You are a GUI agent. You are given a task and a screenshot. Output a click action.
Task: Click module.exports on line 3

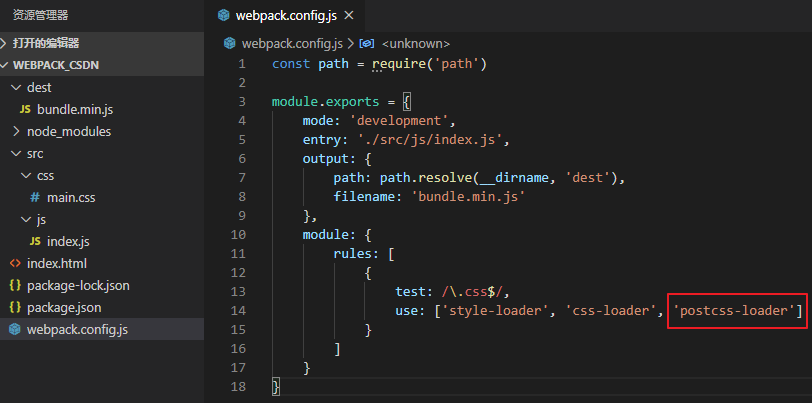coord(326,102)
